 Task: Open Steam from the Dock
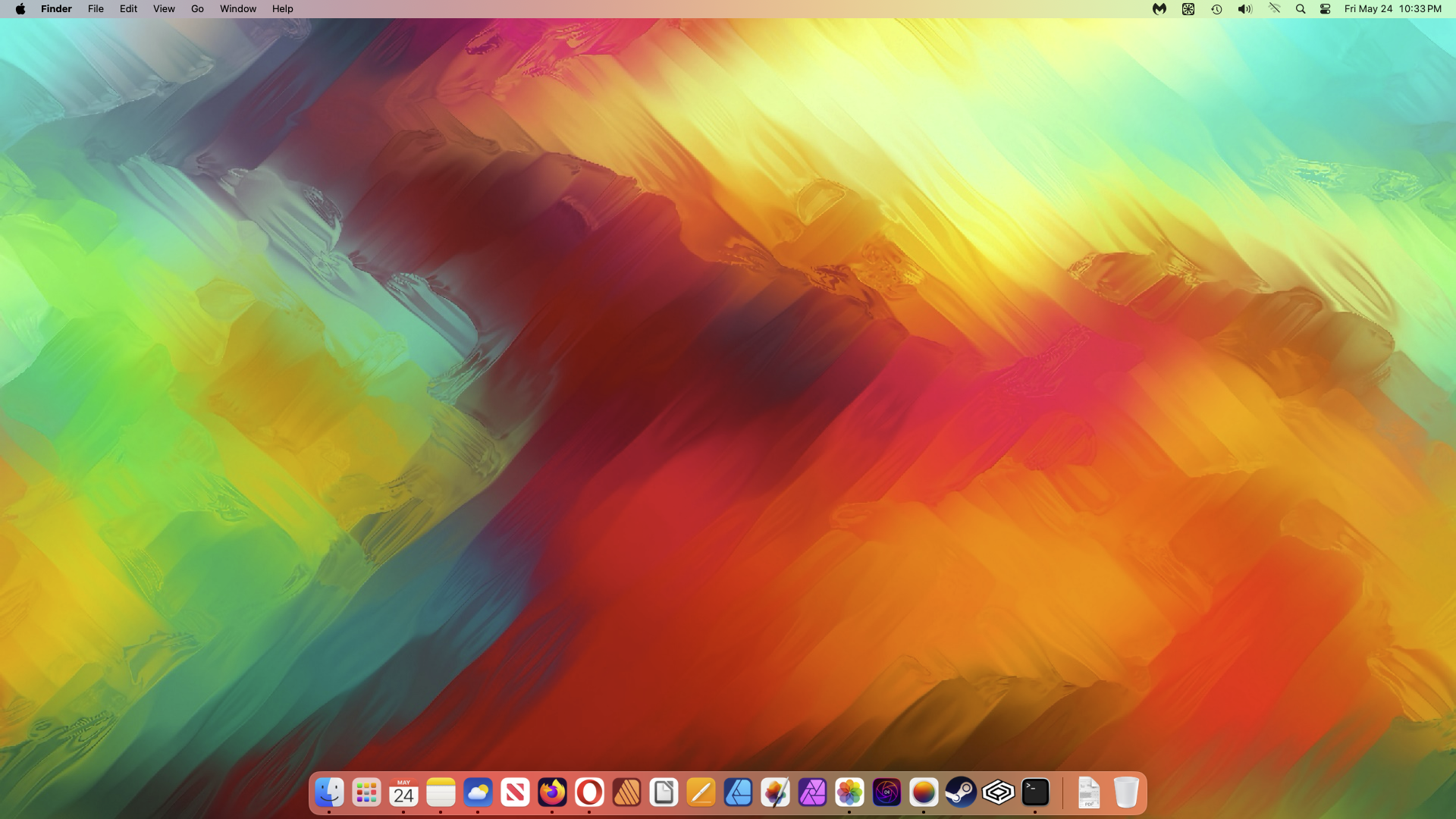coord(961,792)
